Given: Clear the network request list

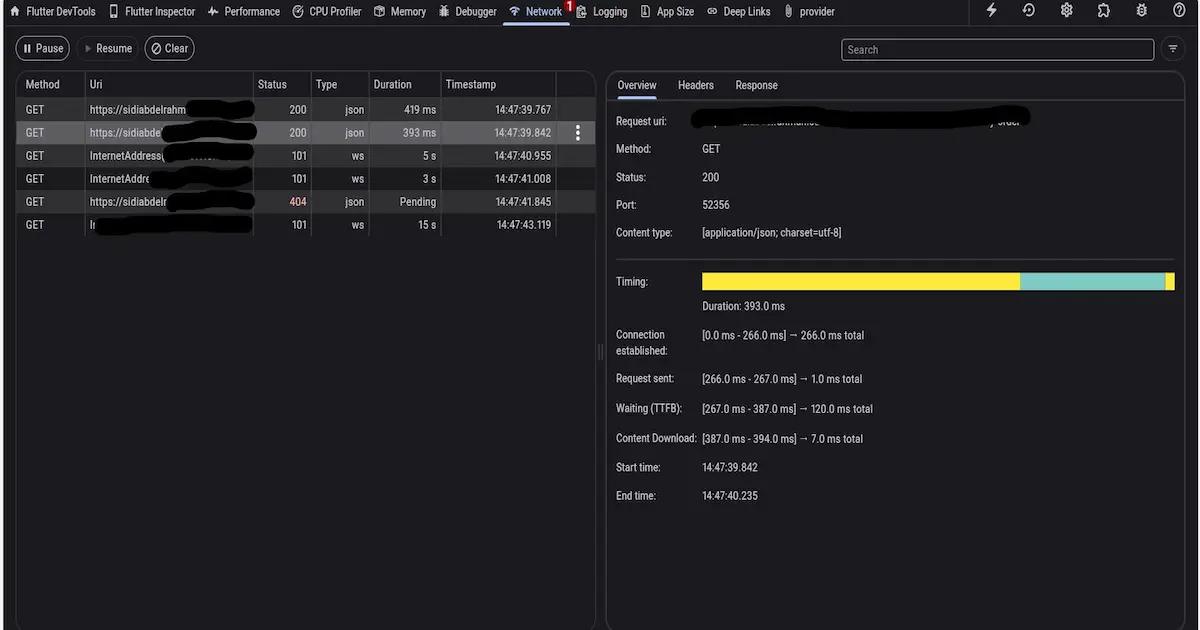Looking at the screenshot, I should [x=169, y=48].
